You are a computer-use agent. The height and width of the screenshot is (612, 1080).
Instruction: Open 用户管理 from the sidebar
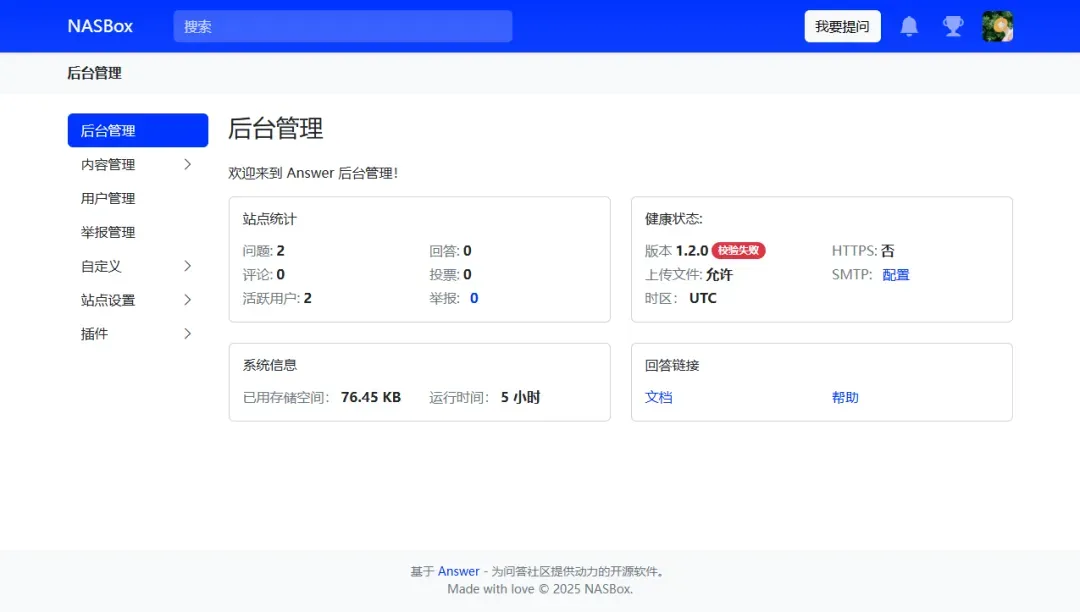tap(108, 199)
